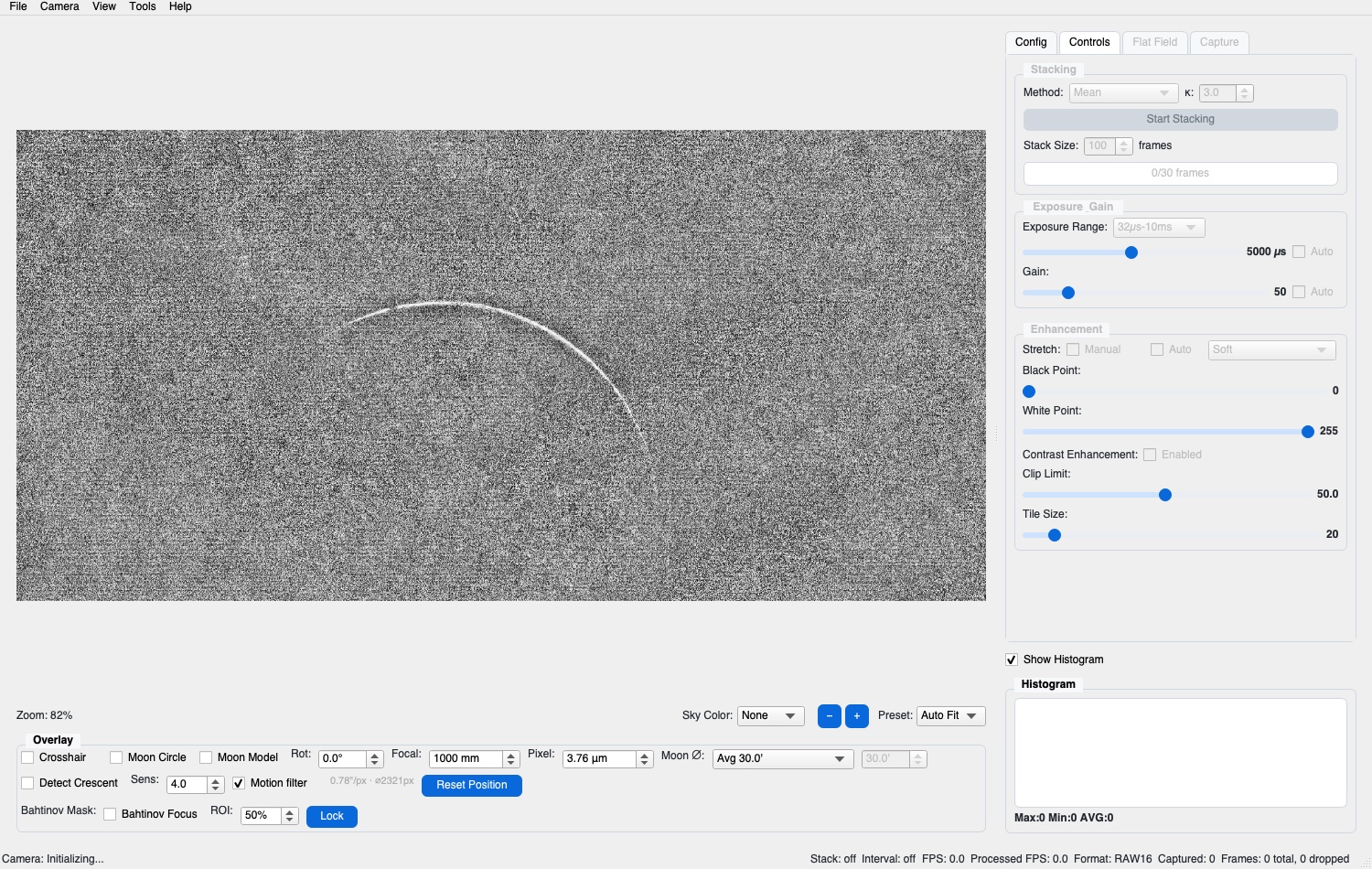Switch to the Config tab

coord(1031,42)
